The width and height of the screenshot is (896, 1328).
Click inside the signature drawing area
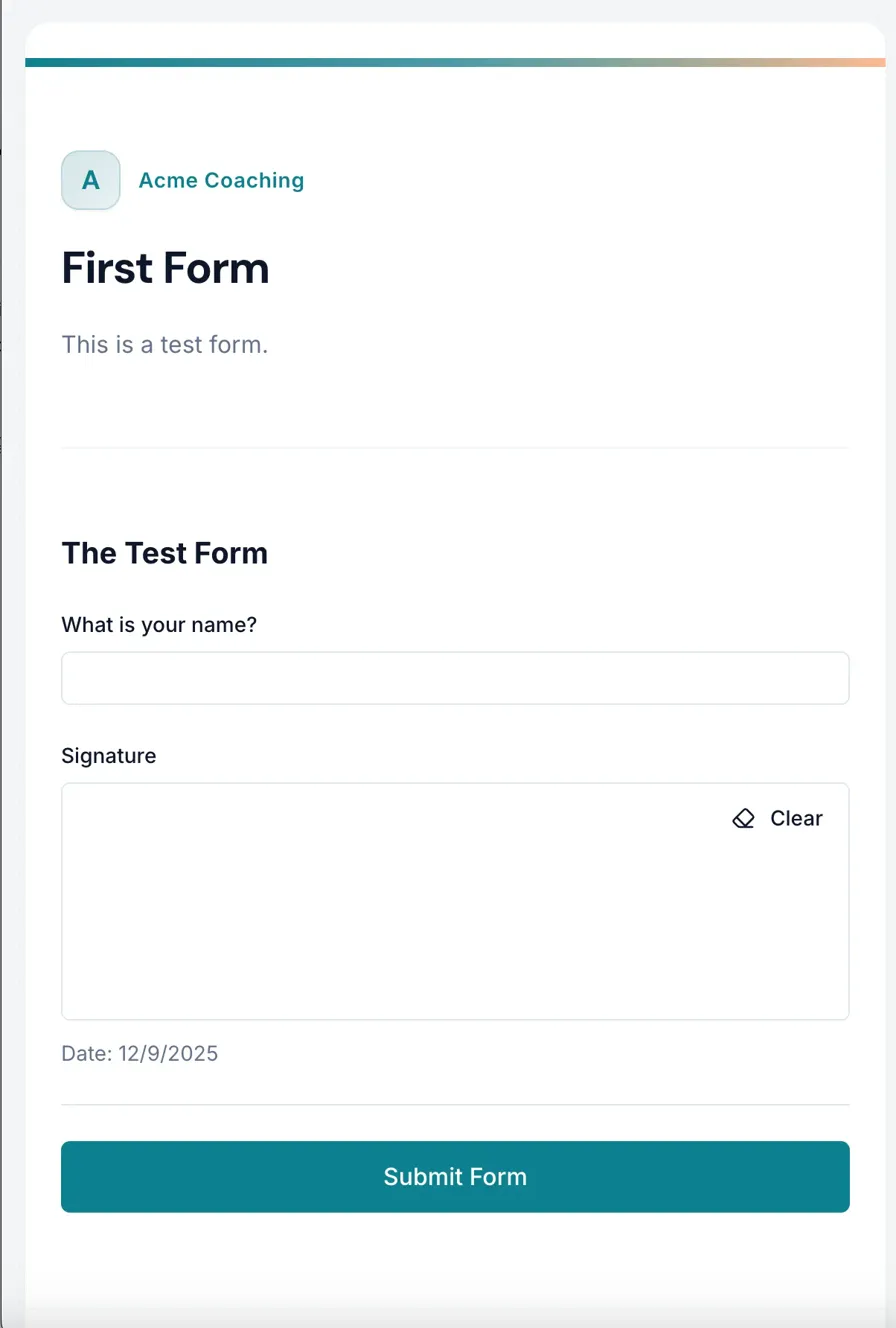point(455,920)
